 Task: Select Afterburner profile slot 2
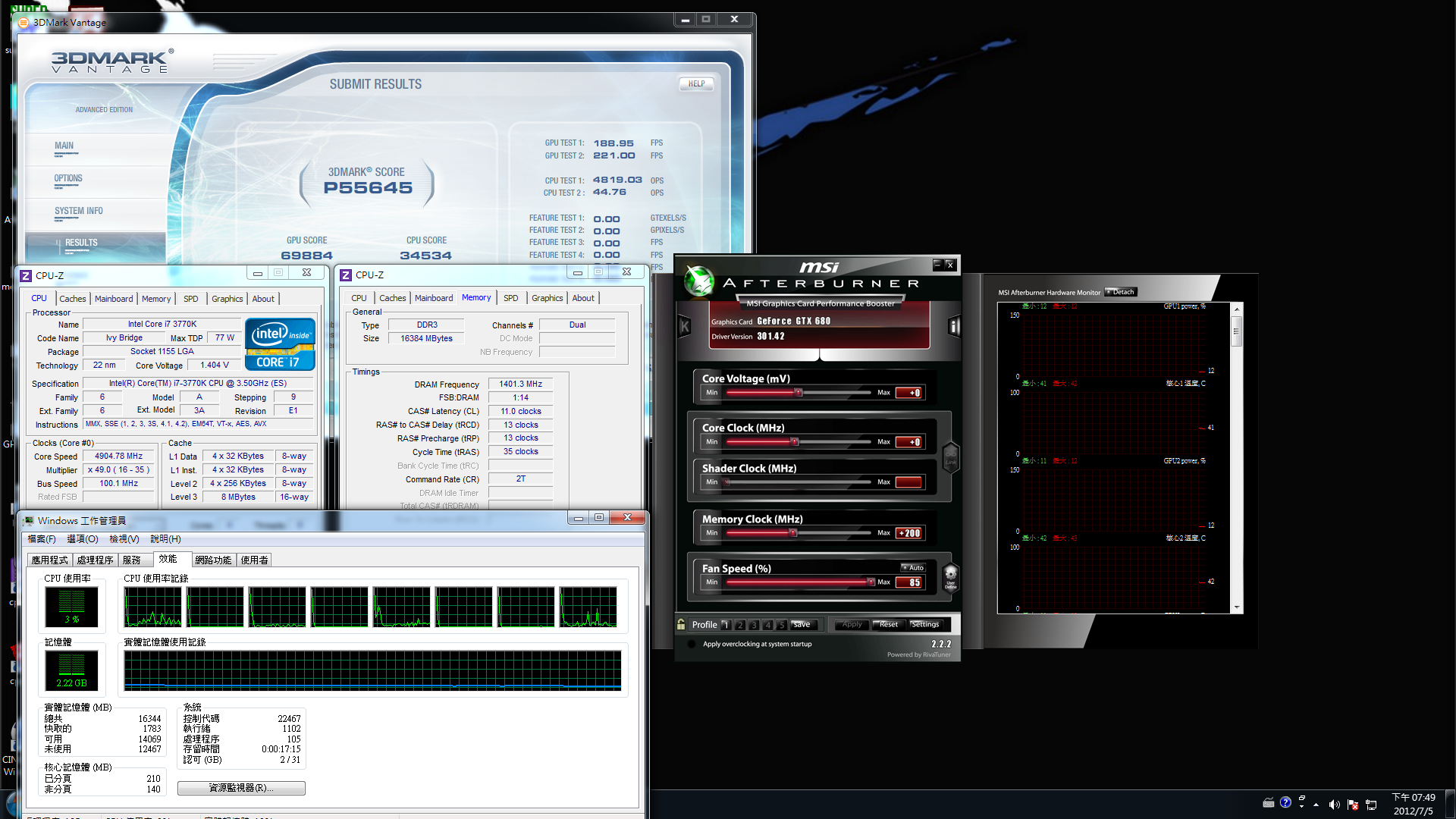click(x=740, y=625)
